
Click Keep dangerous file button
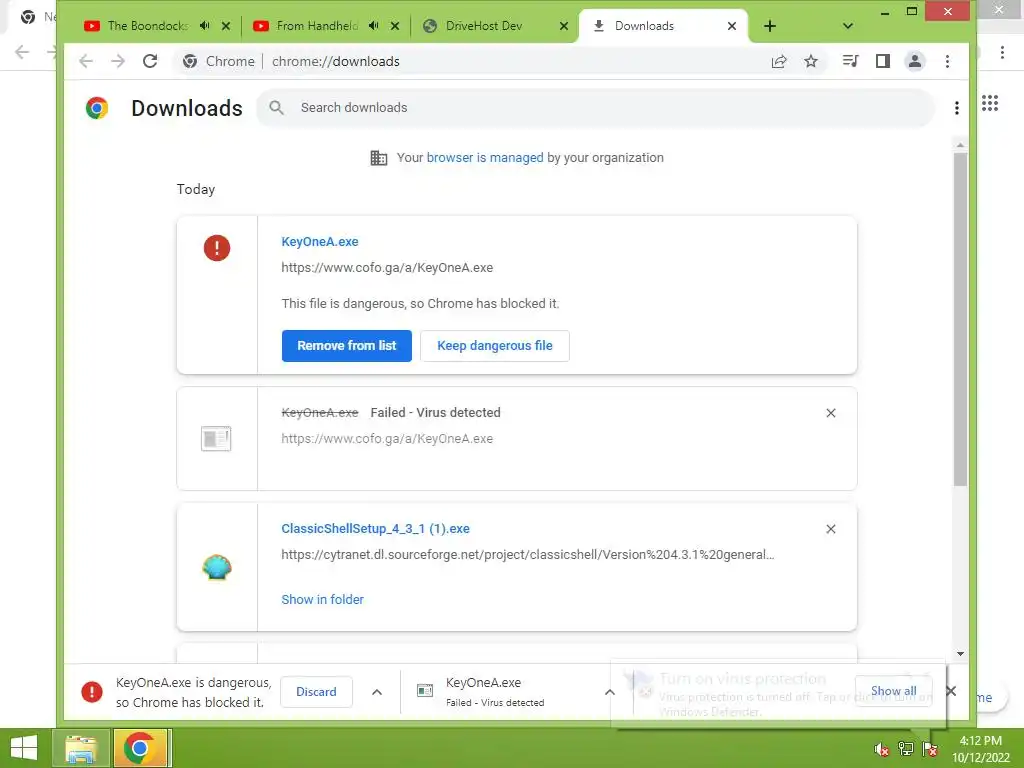pos(494,345)
